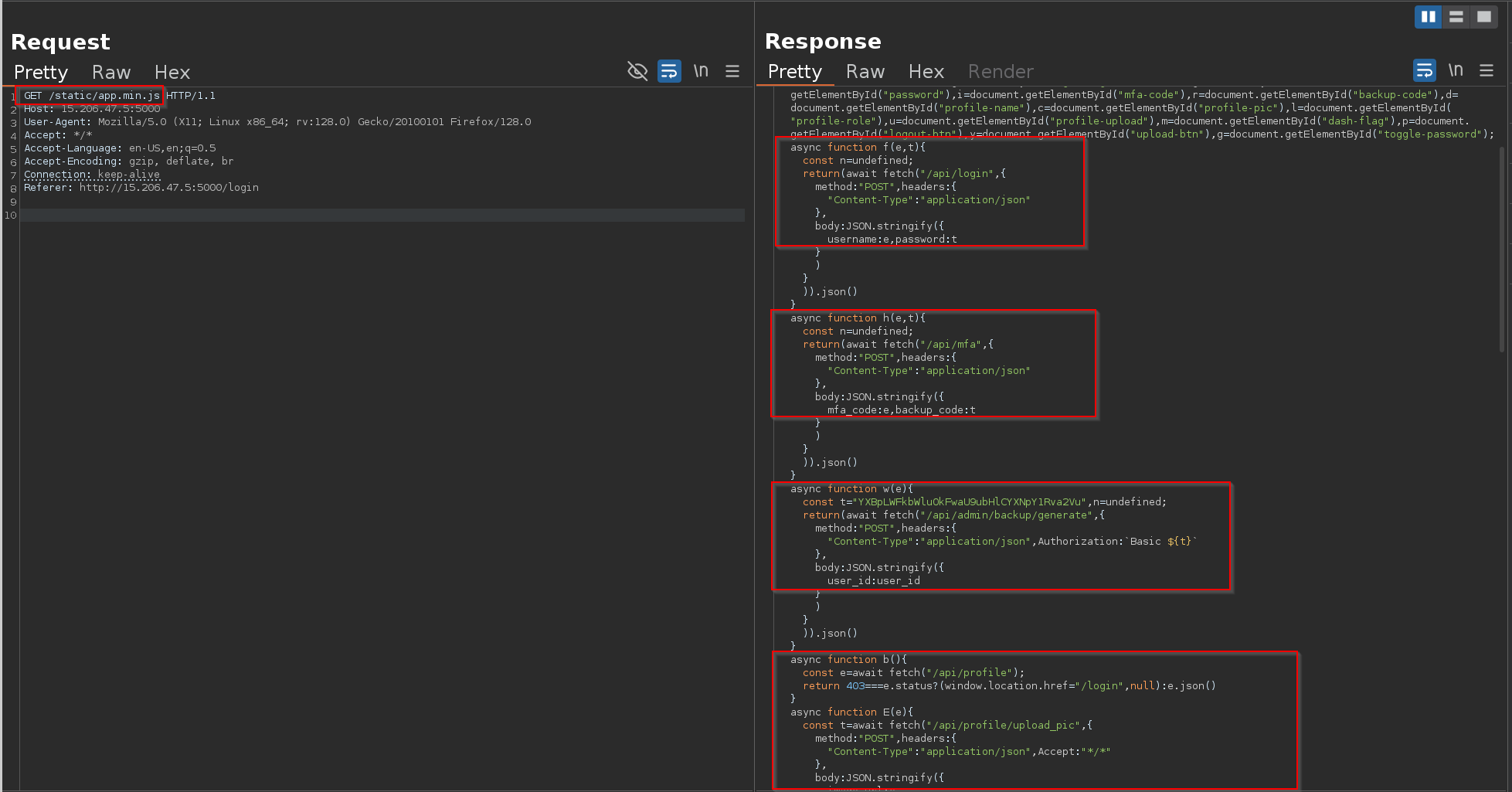Click the GET /static/app.min.js request line

pos(91,96)
